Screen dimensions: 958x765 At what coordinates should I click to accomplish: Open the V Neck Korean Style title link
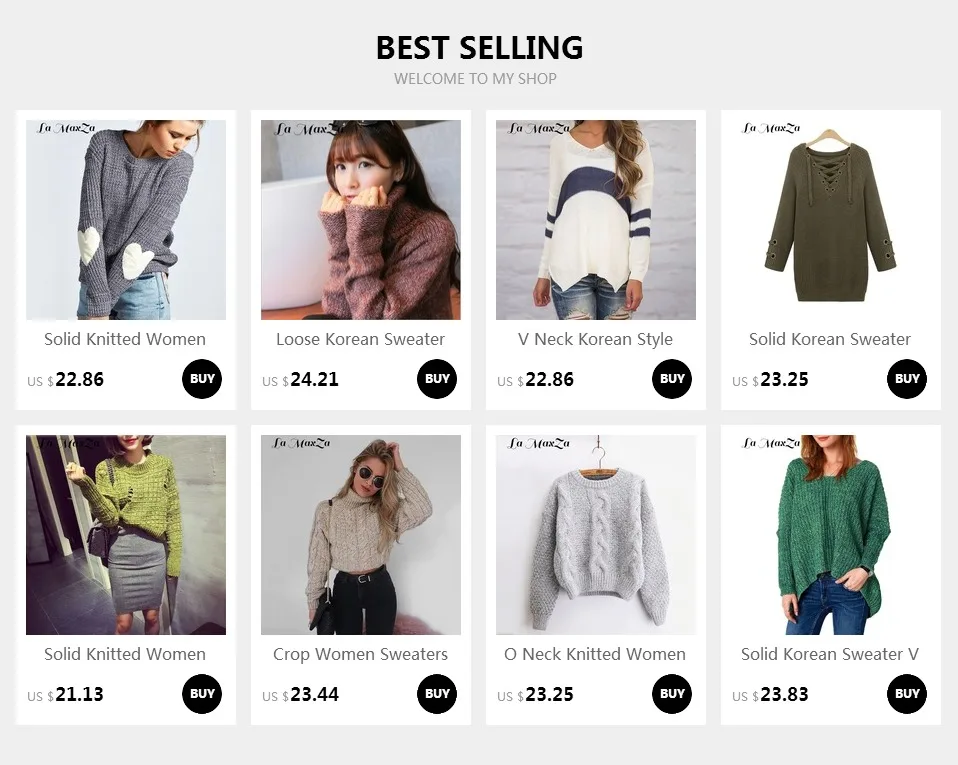pos(596,339)
